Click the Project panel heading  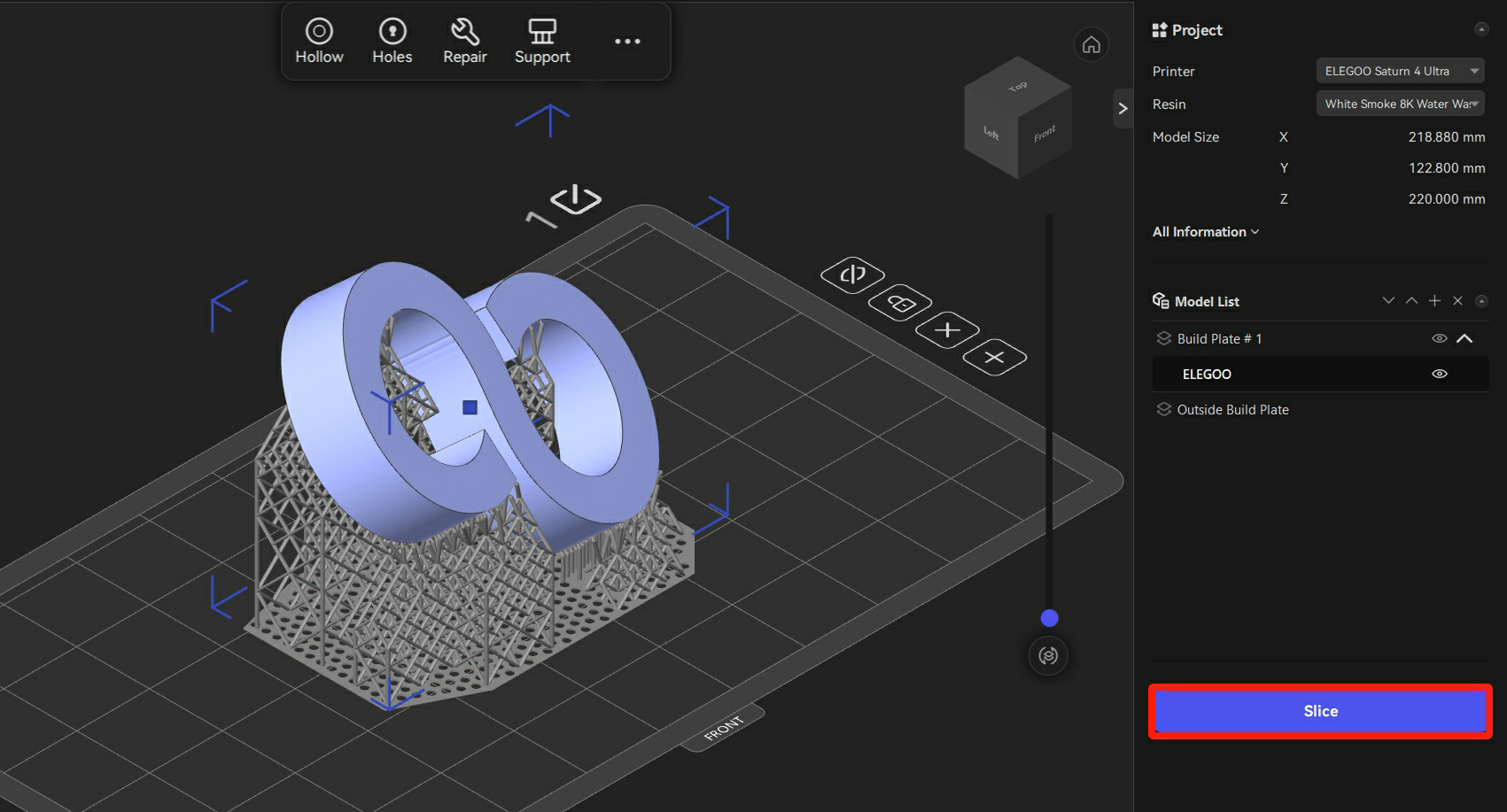[x=1196, y=30]
